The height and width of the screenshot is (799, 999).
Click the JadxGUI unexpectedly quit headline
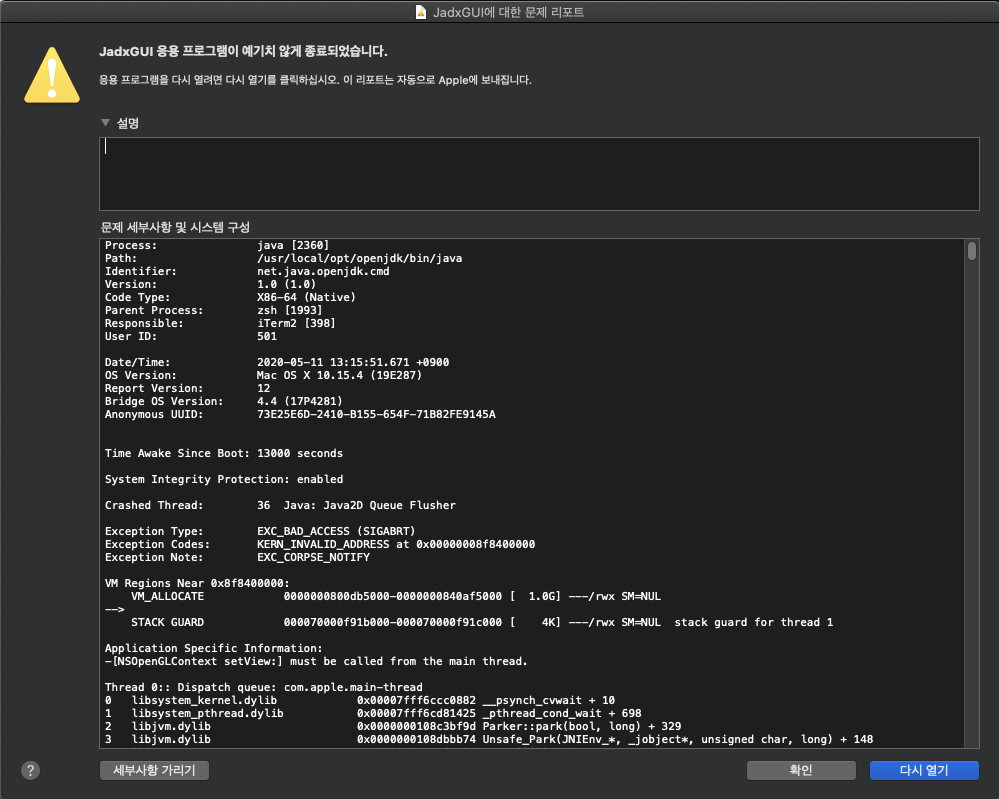coord(243,52)
